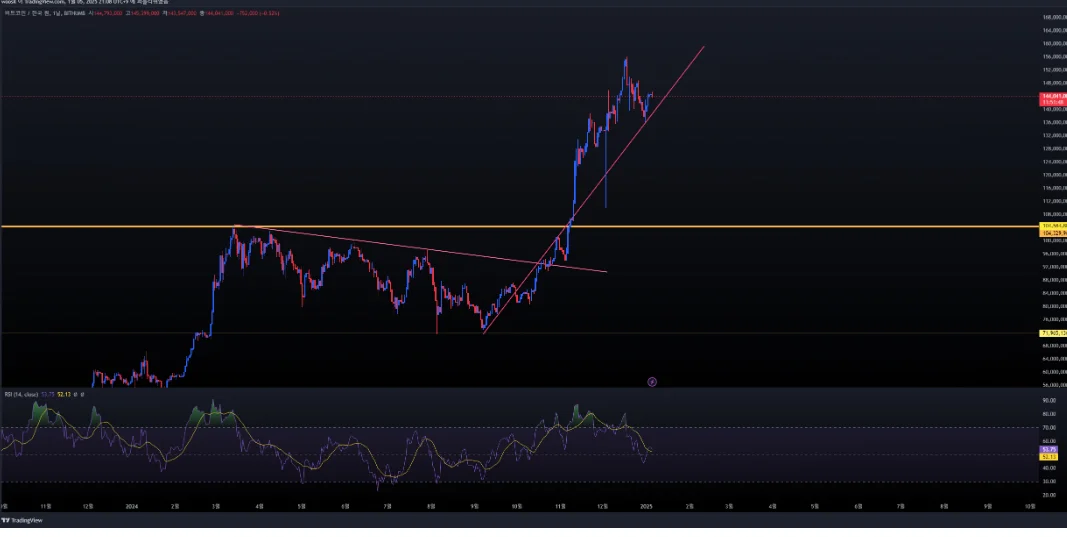This screenshot has width=1067, height=537.
Task: Click the purple 53.75 label on RSI scale
Action: click(1049, 450)
